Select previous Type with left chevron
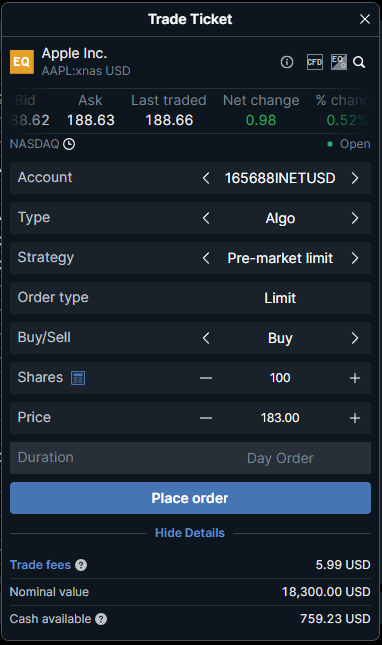382x645 pixels. (x=206, y=218)
